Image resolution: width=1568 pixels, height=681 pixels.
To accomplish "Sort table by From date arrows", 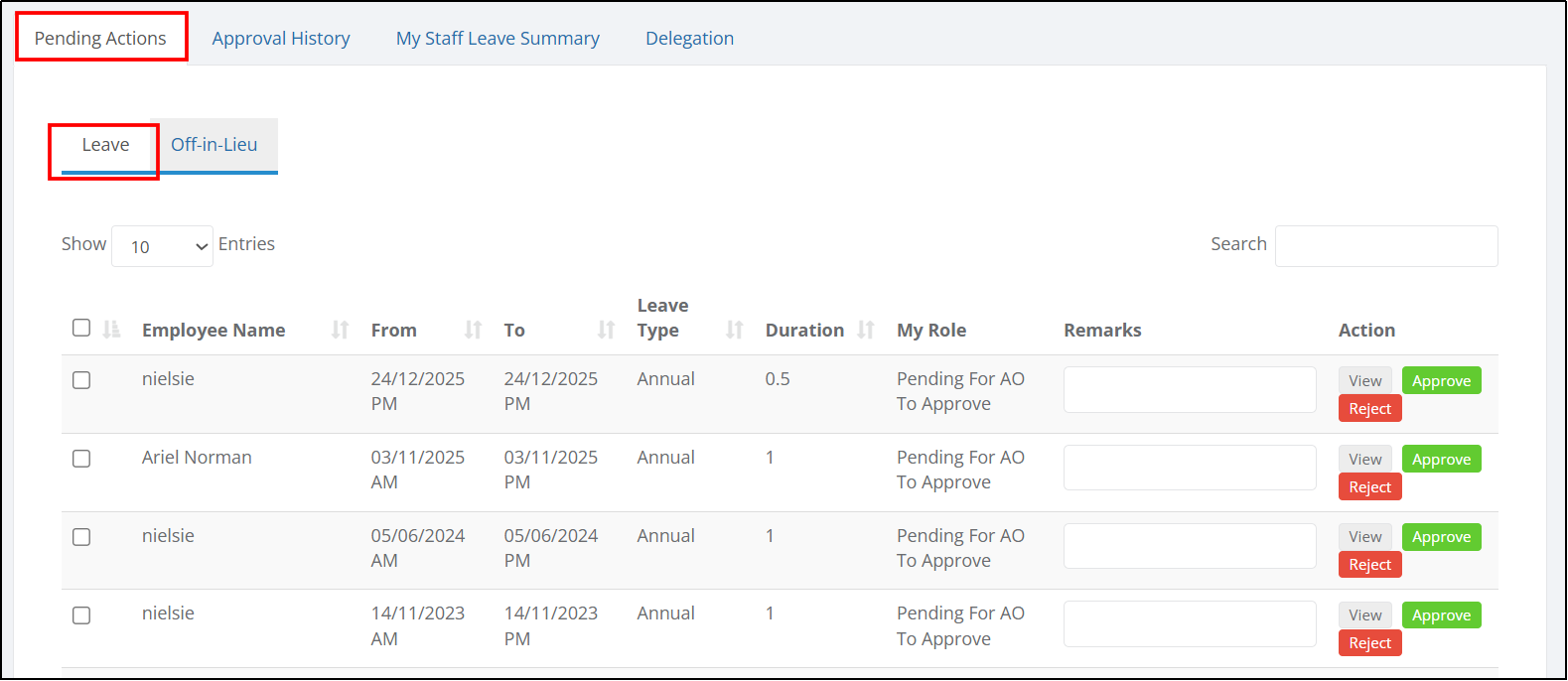I will coord(473,330).
